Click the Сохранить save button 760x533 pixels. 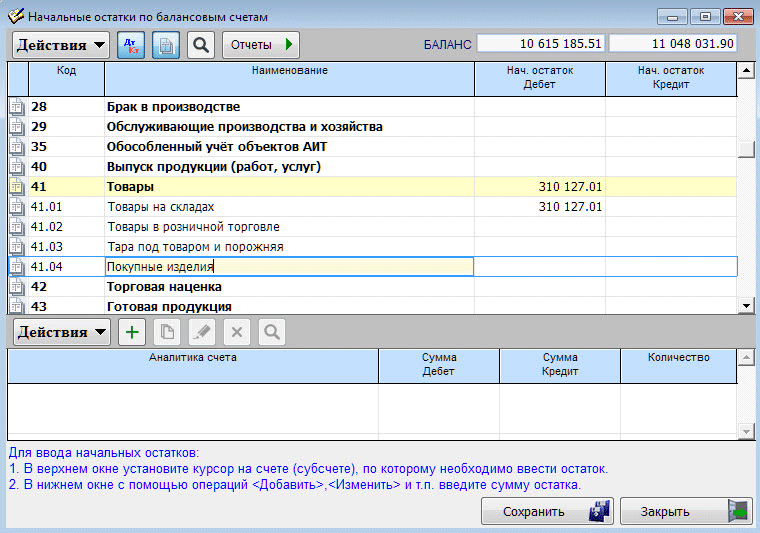(x=547, y=511)
